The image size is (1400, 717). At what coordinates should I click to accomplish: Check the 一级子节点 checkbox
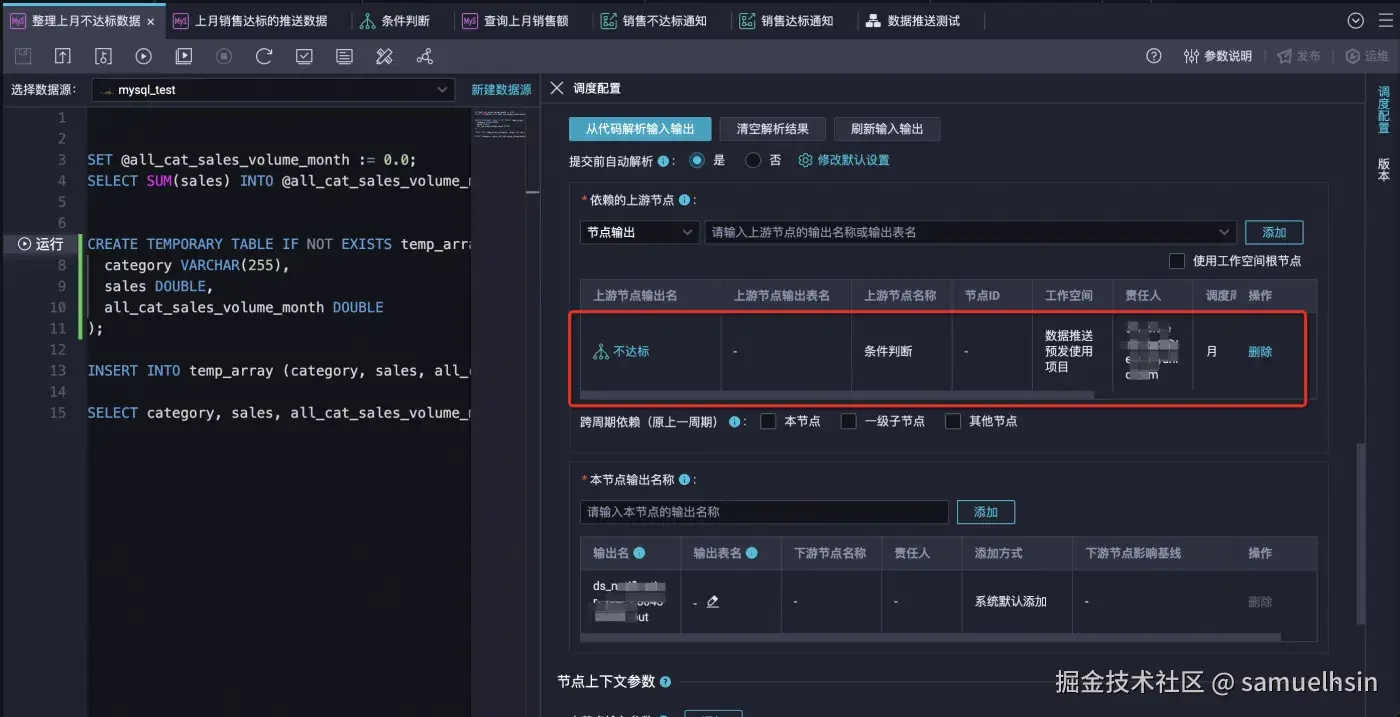(848, 422)
